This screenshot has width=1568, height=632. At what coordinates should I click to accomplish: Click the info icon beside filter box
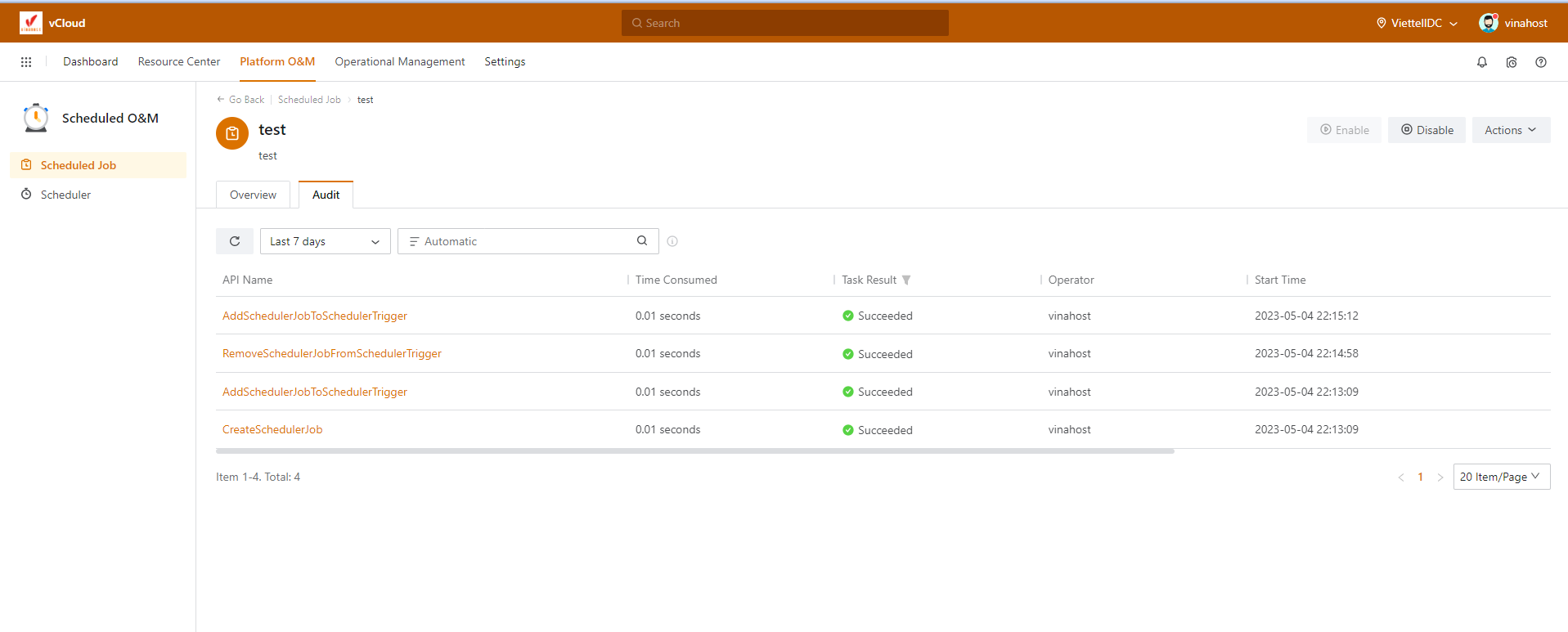[672, 241]
